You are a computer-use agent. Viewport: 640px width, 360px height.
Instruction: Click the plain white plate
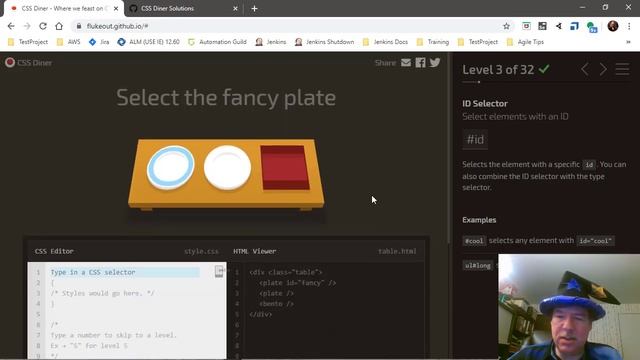227,168
